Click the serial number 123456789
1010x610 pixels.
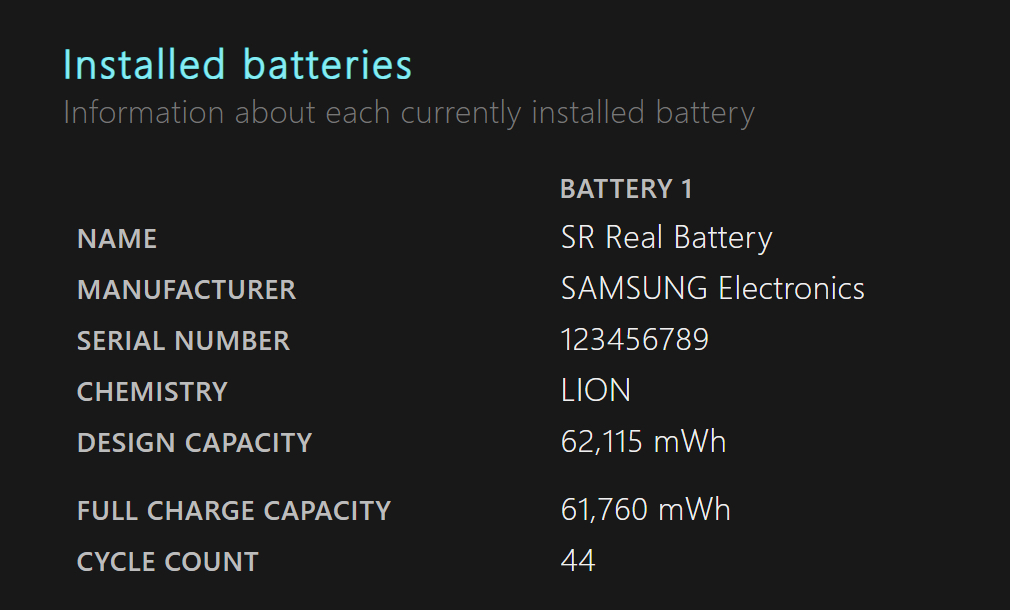(x=634, y=340)
